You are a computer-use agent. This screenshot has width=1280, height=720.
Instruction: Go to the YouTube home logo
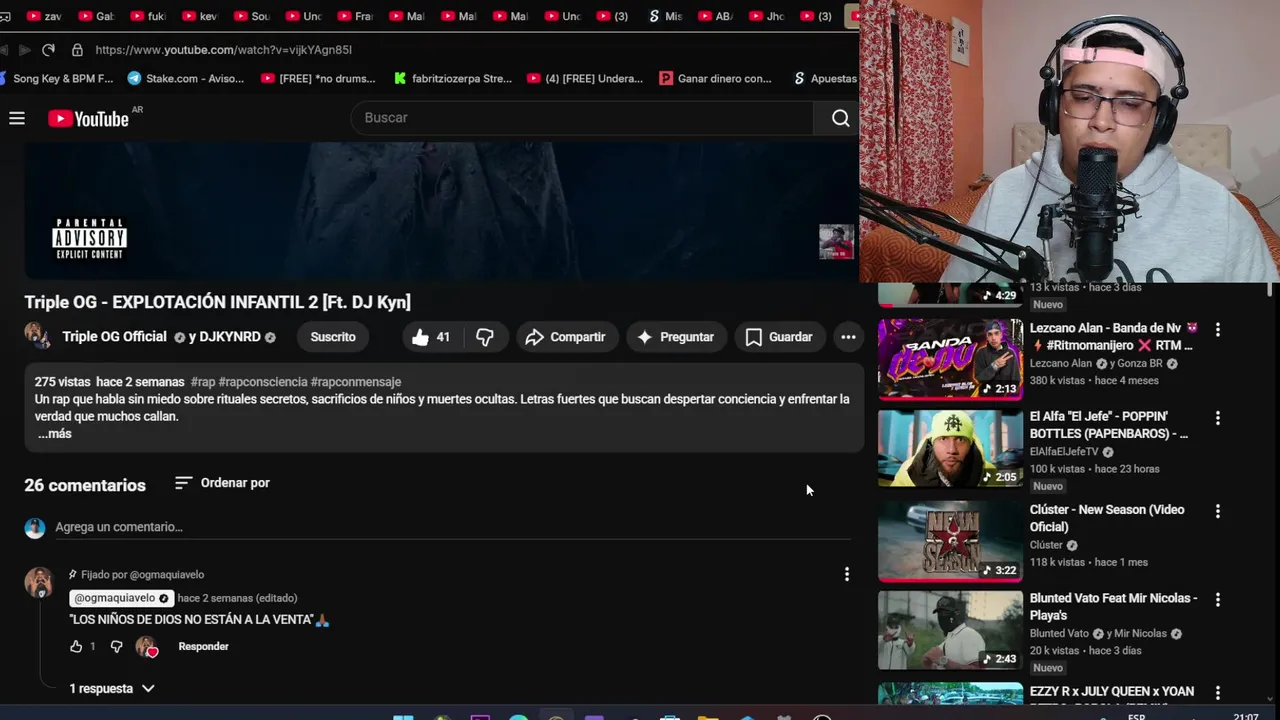click(89, 119)
